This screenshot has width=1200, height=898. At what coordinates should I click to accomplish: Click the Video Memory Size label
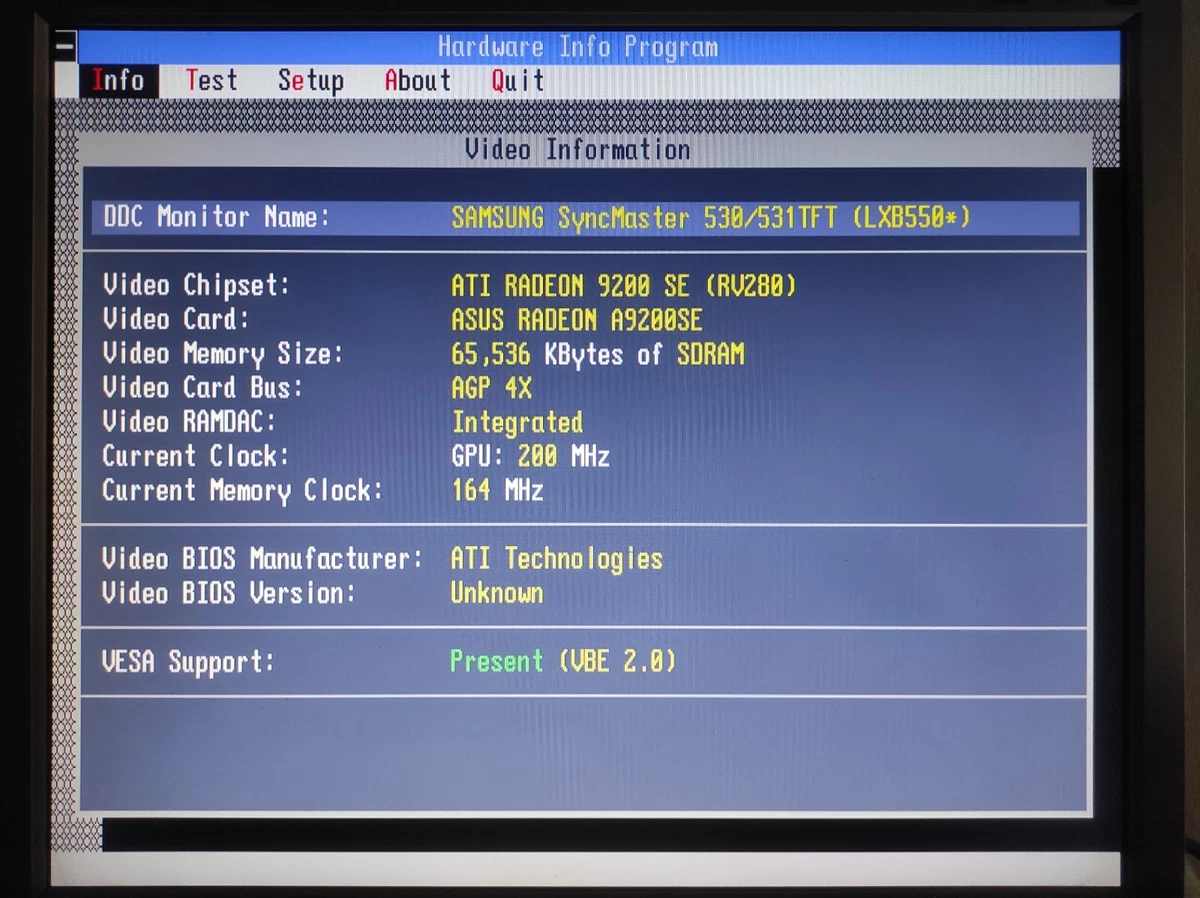[x=223, y=353]
